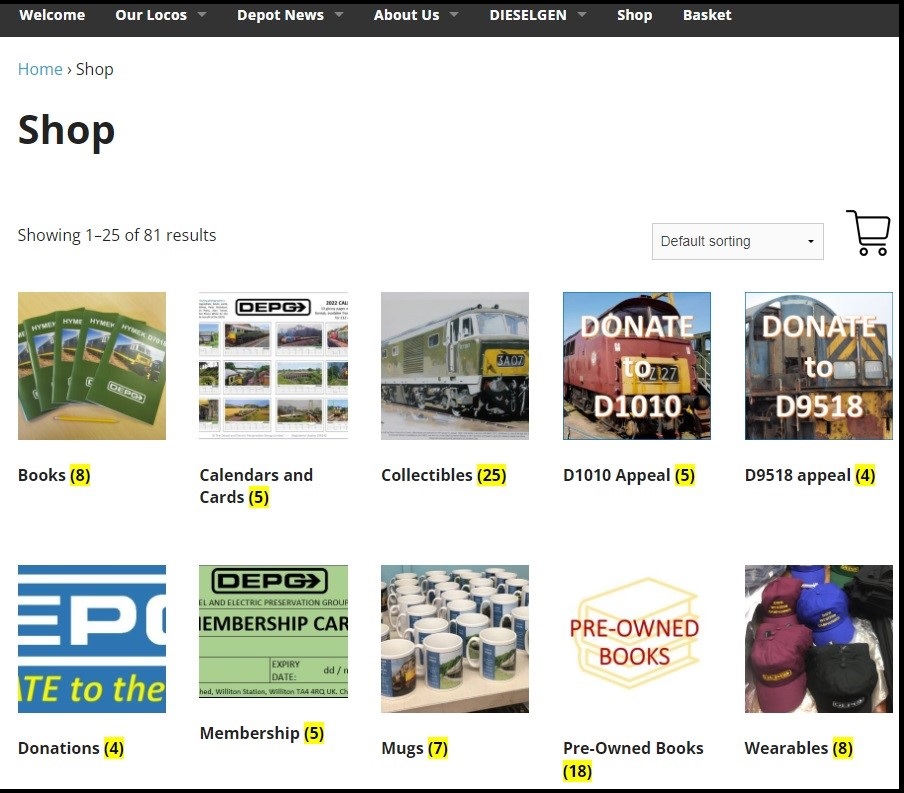904x793 pixels.
Task: Click the green membership card image
Action: pyautogui.click(x=273, y=632)
